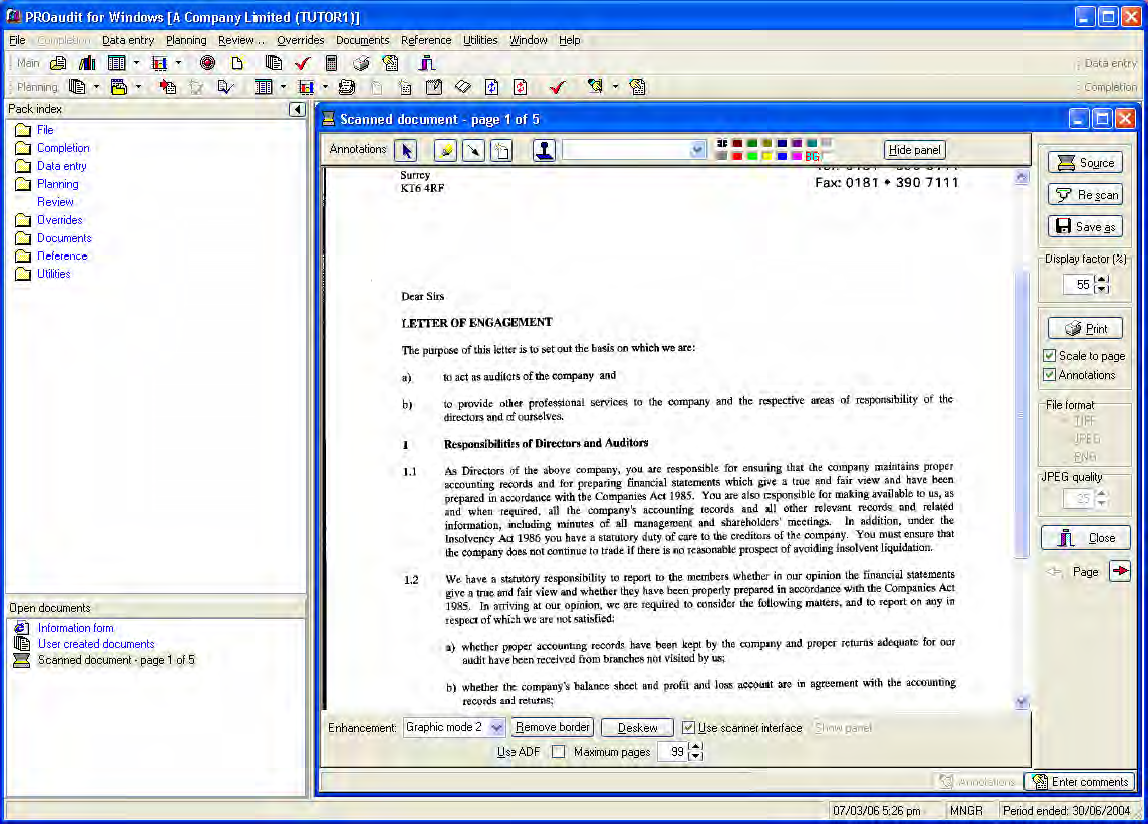Click the printer icon in Main toolbar
Image resolution: width=1148 pixels, height=824 pixels.
point(361,64)
